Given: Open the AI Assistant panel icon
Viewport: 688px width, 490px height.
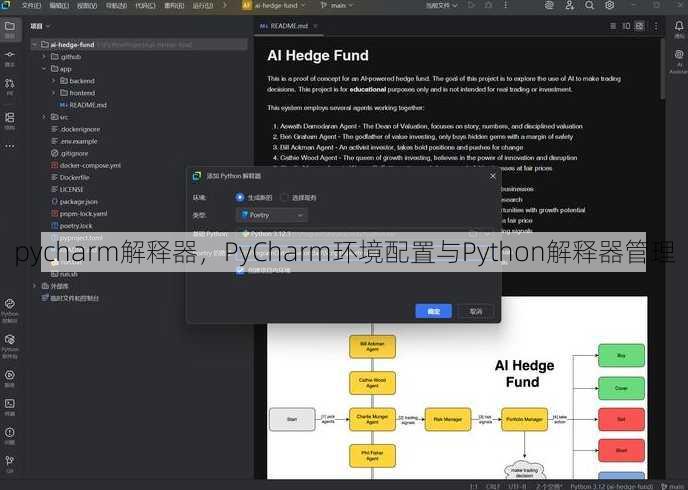Looking at the screenshot, I should pyautogui.click(x=679, y=55).
